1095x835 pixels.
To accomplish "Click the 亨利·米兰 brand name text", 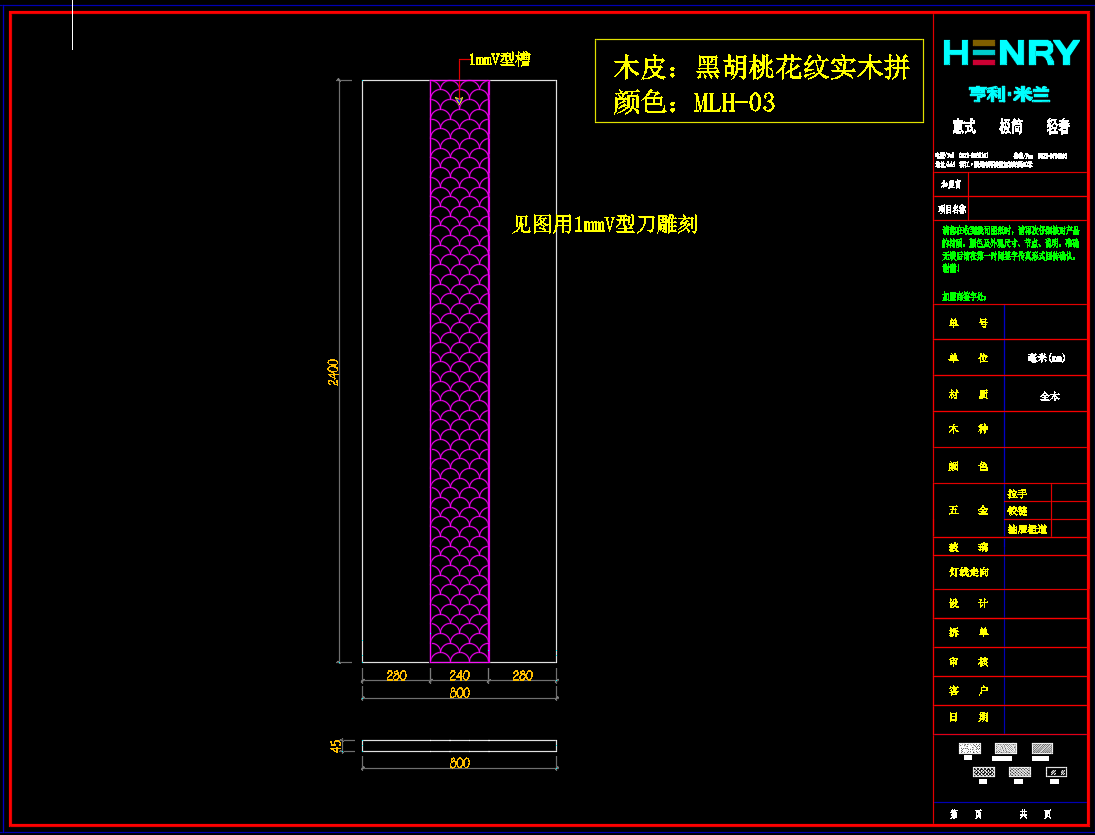I will click(1009, 95).
